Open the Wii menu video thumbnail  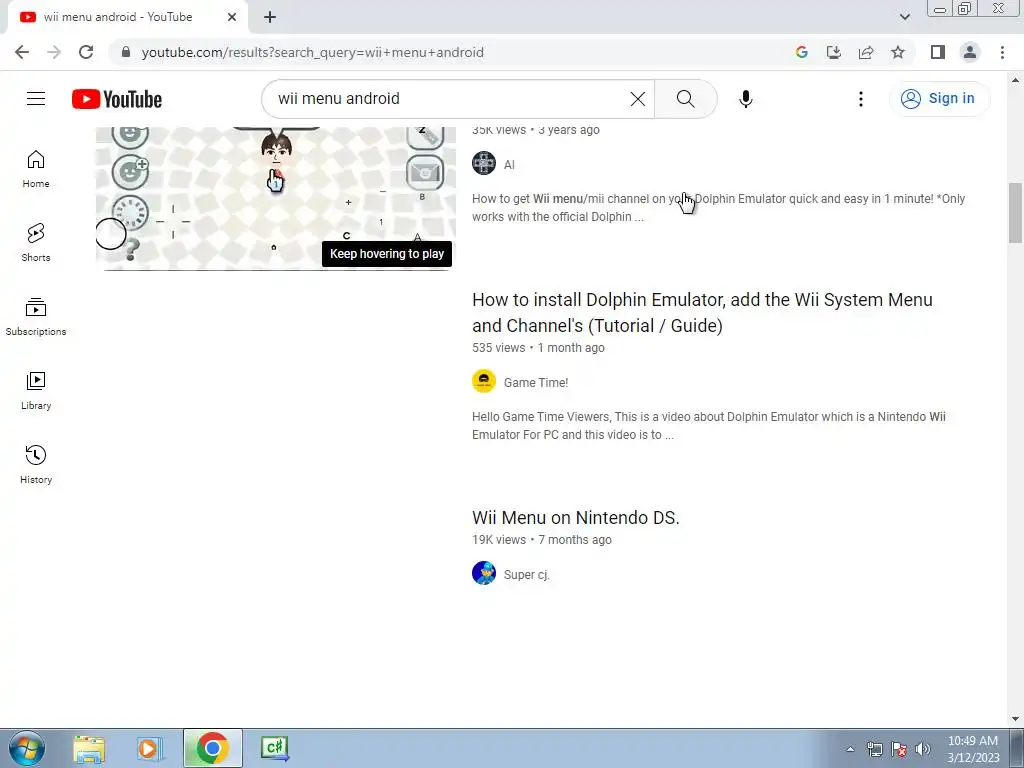276,198
